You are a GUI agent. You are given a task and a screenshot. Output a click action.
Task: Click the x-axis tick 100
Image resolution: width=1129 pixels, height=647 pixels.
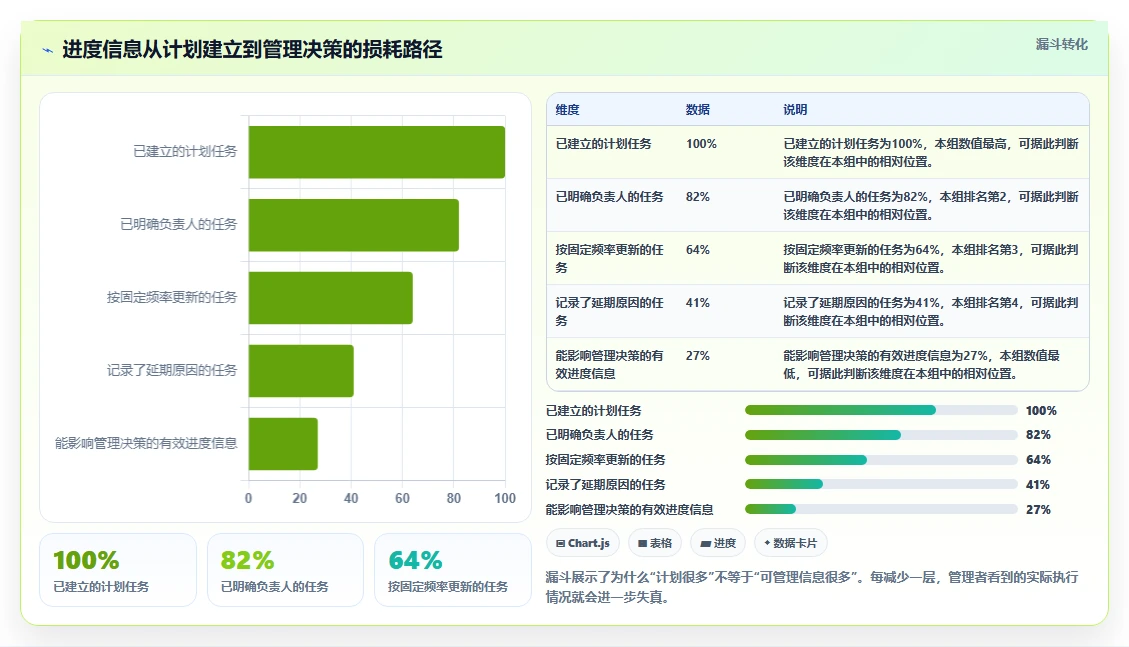click(x=505, y=498)
